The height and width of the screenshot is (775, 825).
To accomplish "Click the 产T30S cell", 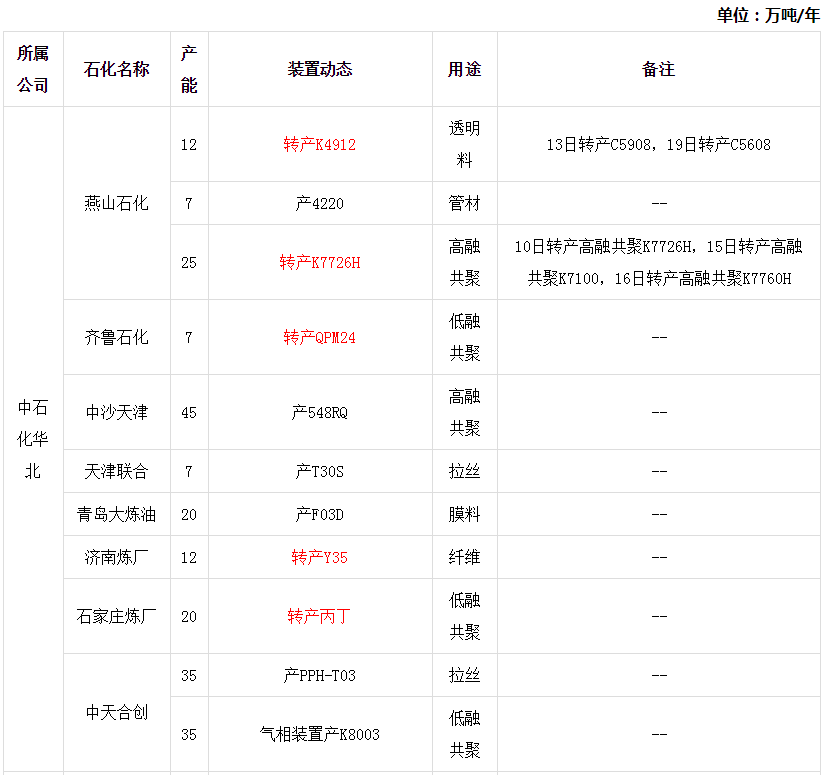I will click(320, 471).
